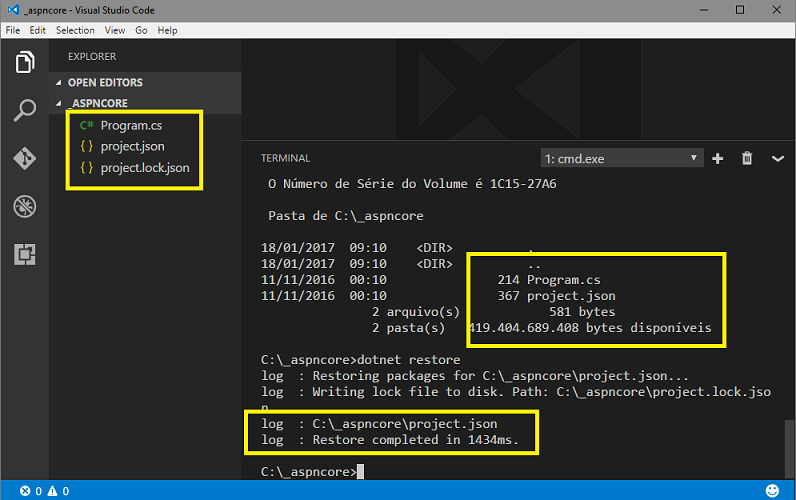The height and width of the screenshot is (500, 796).
Task: Collapse the OPEN EDITORS section
Action: [145, 82]
